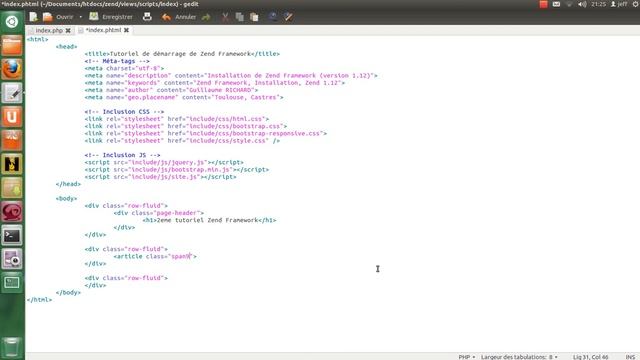Place cursor in title line 'Tutoriel de démarrage'

[x=182, y=54]
